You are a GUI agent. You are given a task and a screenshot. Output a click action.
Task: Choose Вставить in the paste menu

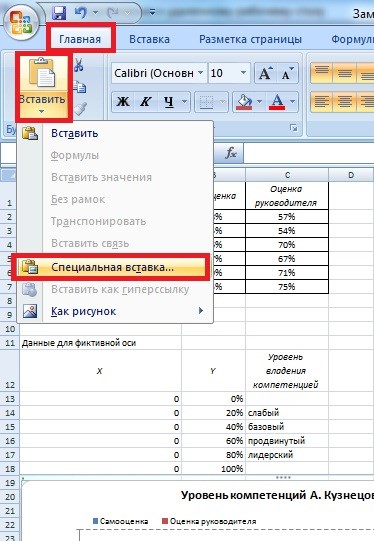115,133
